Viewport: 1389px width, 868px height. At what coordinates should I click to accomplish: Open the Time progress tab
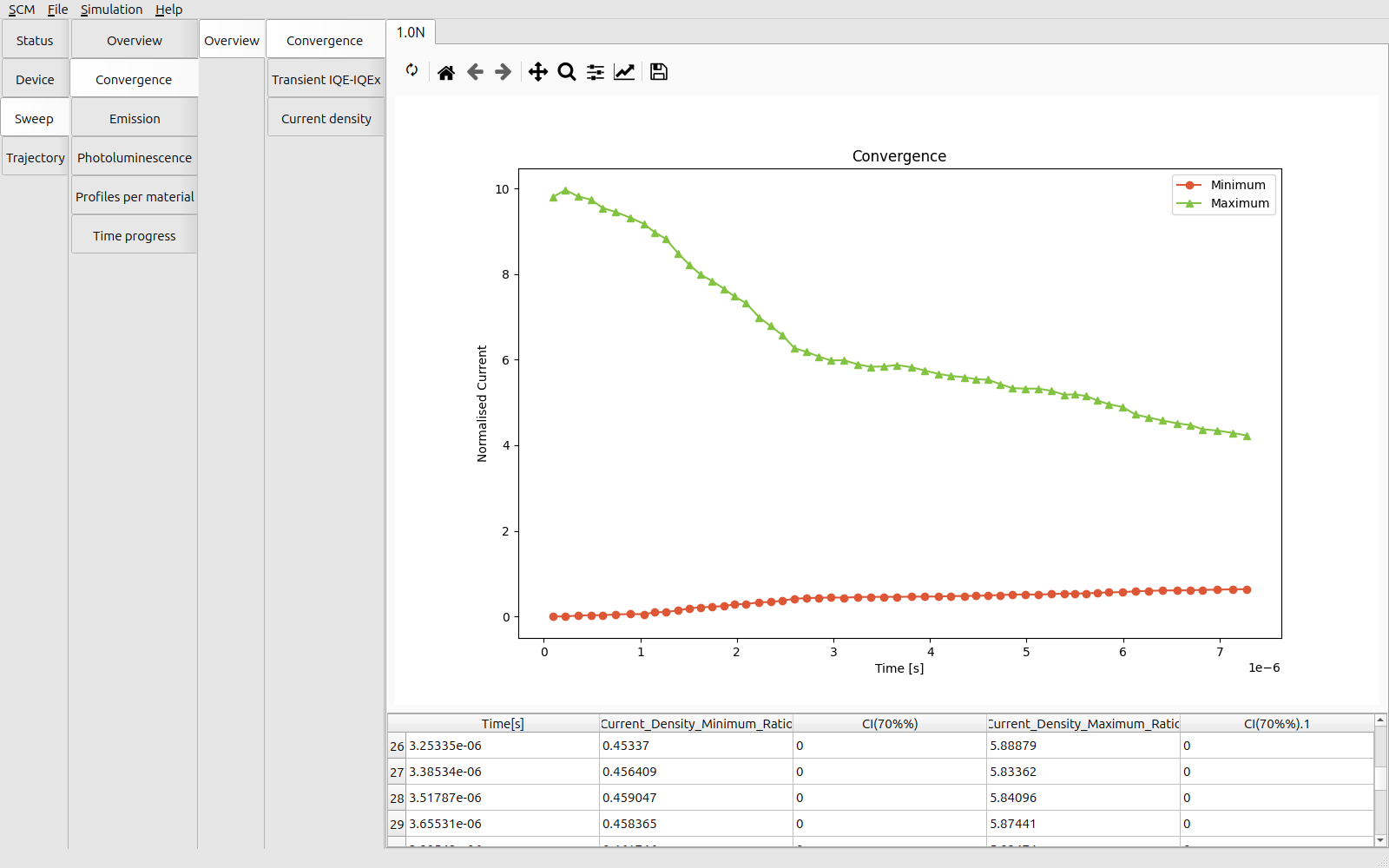(135, 236)
